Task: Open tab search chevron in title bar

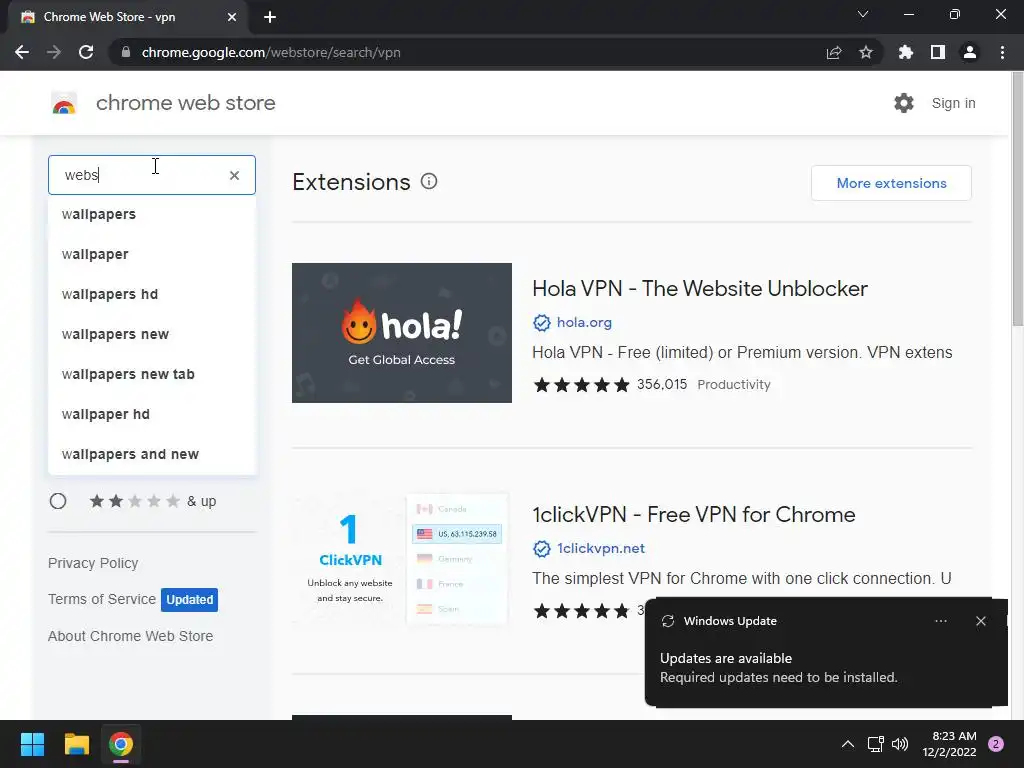Action: [863, 14]
